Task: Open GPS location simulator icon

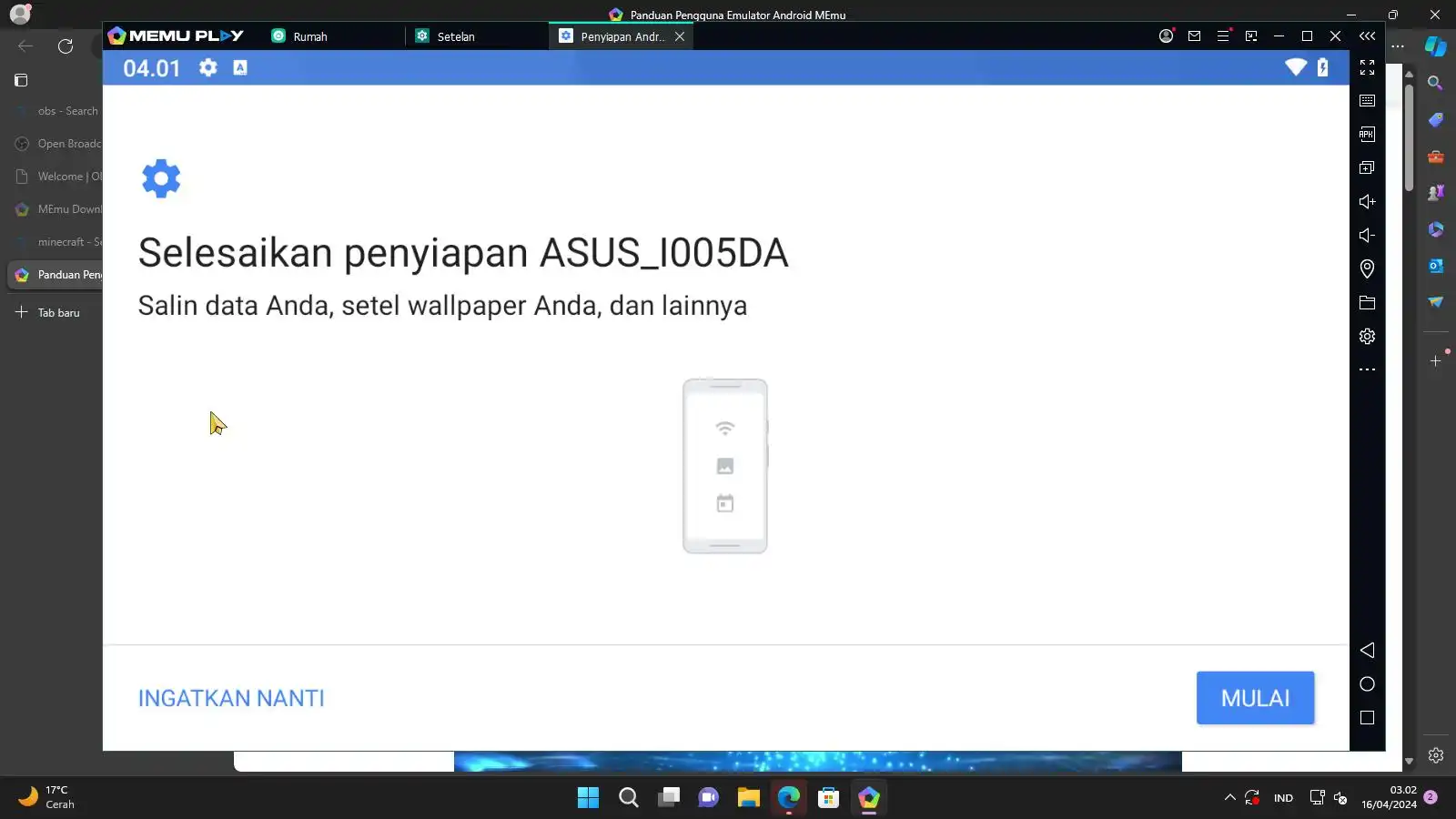Action: point(1367,268)
